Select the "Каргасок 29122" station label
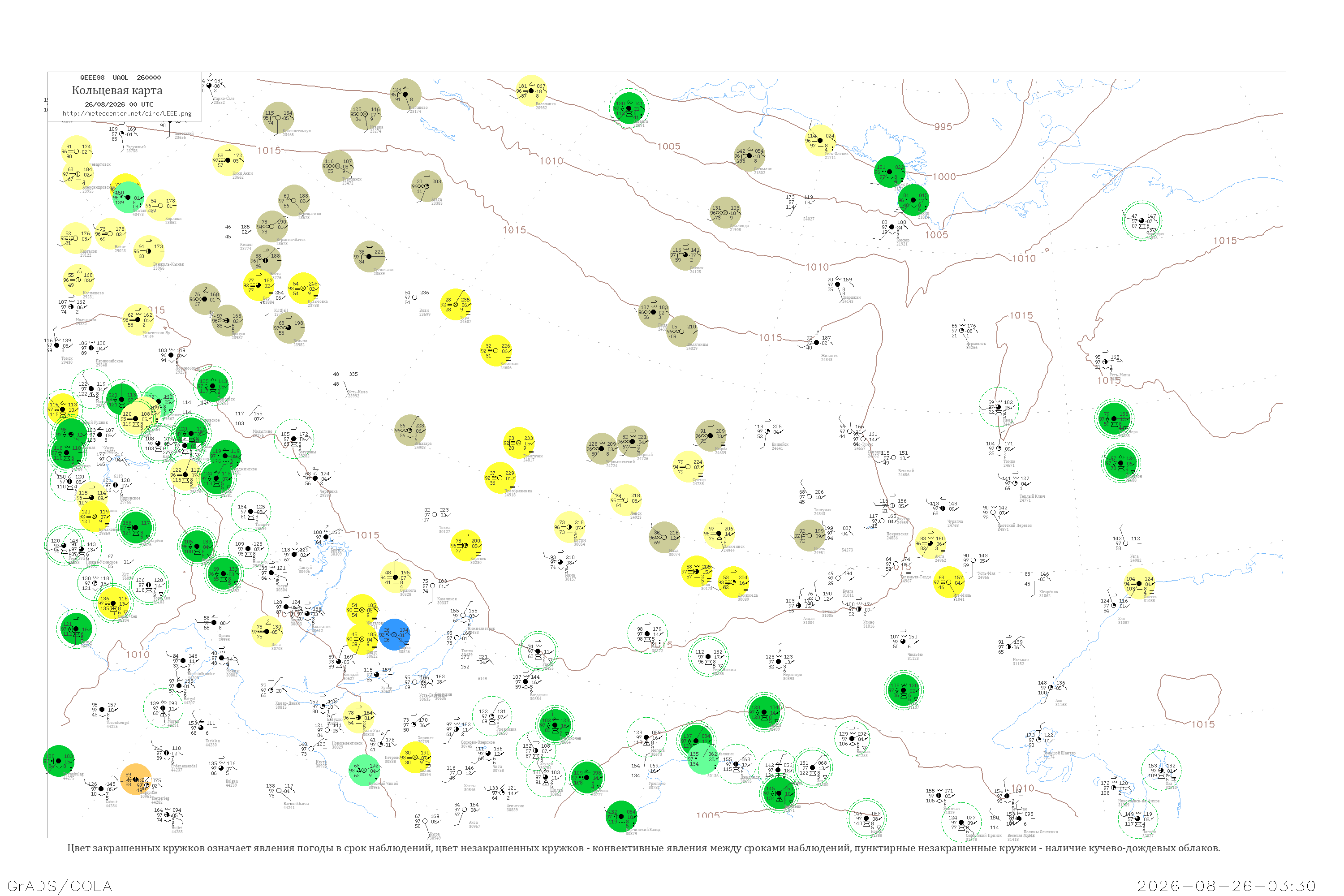 coord(88,253)
